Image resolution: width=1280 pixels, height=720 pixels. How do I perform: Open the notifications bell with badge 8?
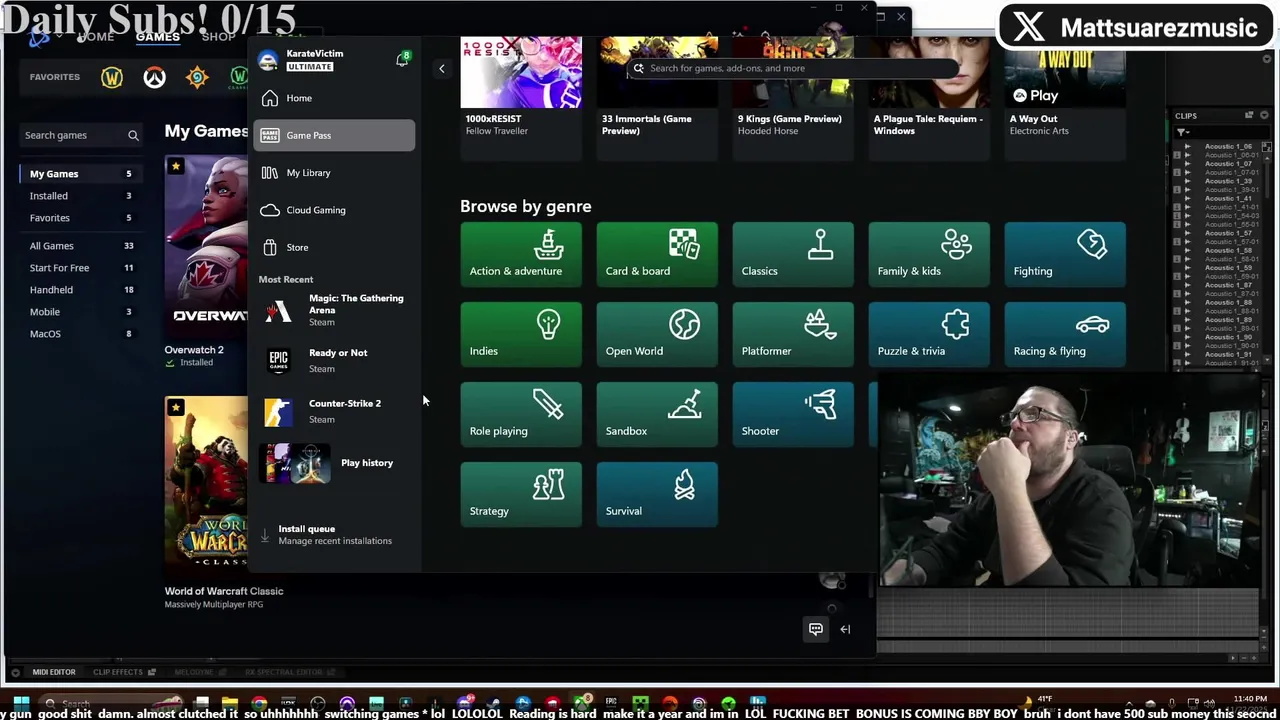point(402,60)
